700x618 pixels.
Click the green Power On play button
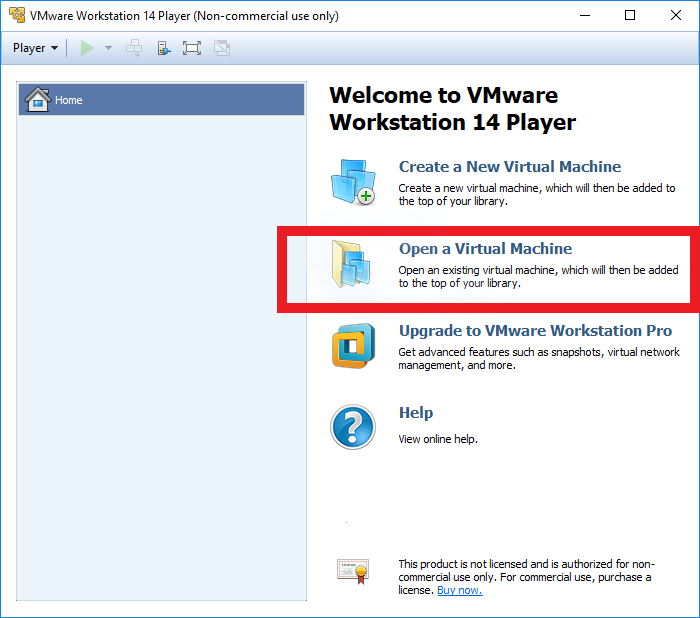tap(87, 48)
